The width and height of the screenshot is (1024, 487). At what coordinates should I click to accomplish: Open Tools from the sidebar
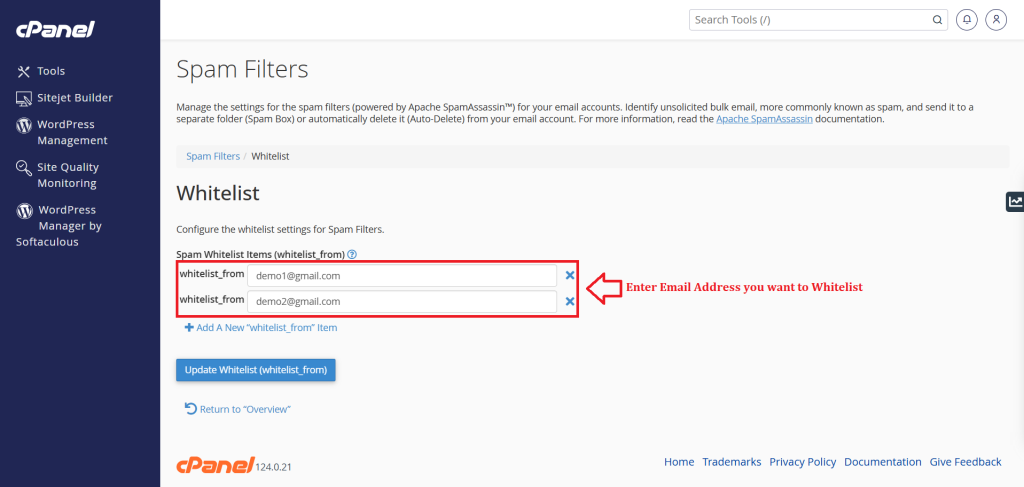coord(40,71)
